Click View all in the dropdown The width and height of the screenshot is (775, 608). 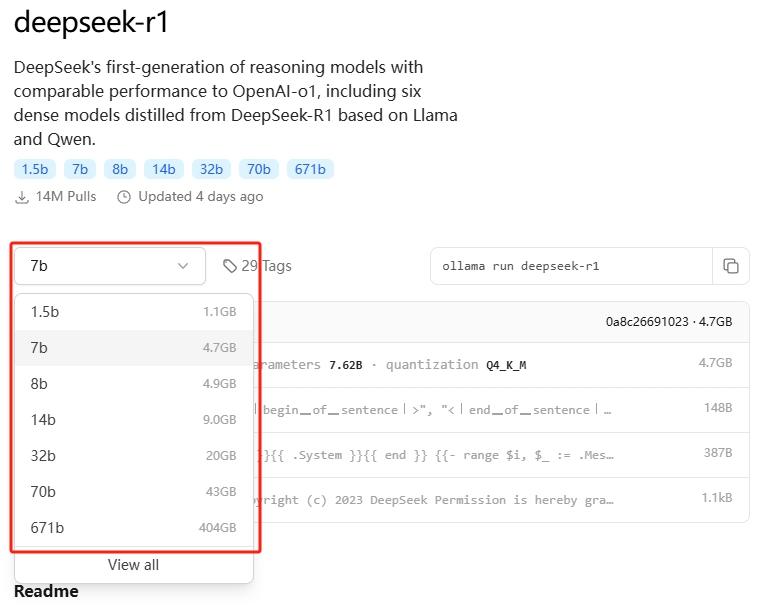(x=134, y=565)
